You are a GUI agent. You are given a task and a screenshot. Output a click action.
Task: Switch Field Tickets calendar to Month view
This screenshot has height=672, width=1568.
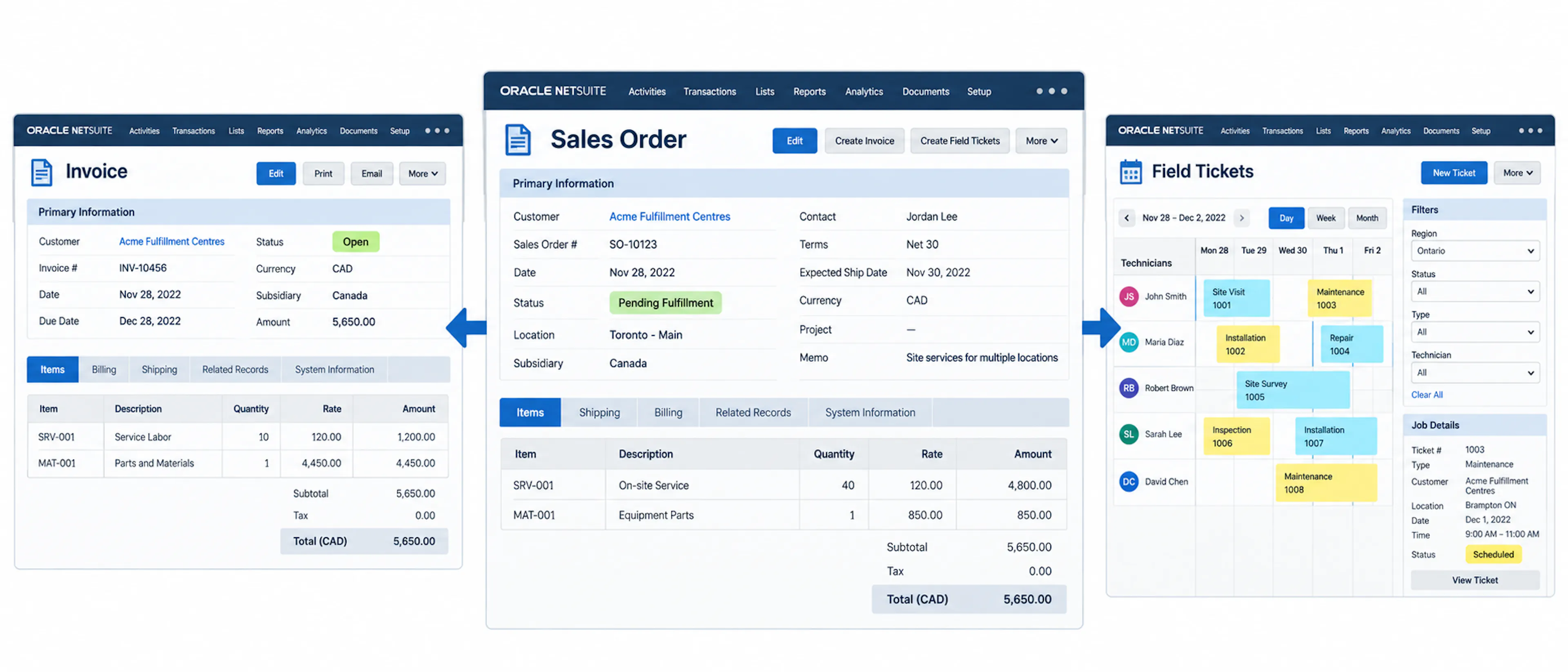tap(1367, 218)
